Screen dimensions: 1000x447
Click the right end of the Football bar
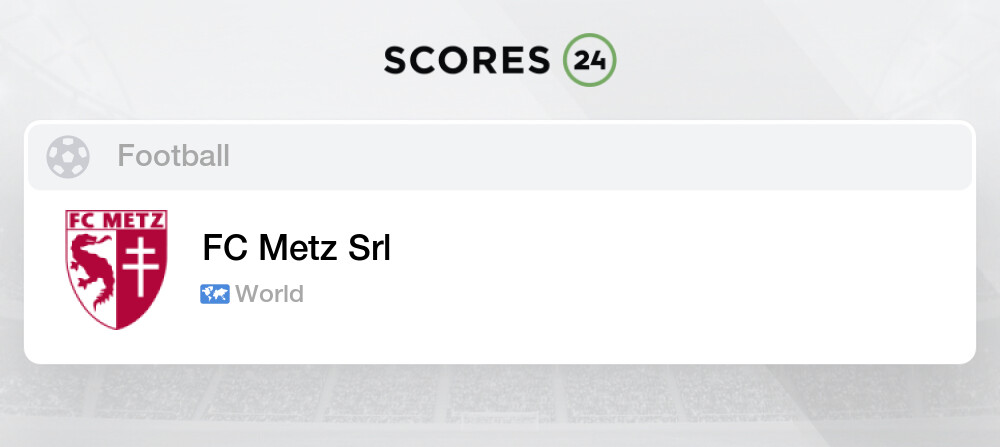coord(940,156)
